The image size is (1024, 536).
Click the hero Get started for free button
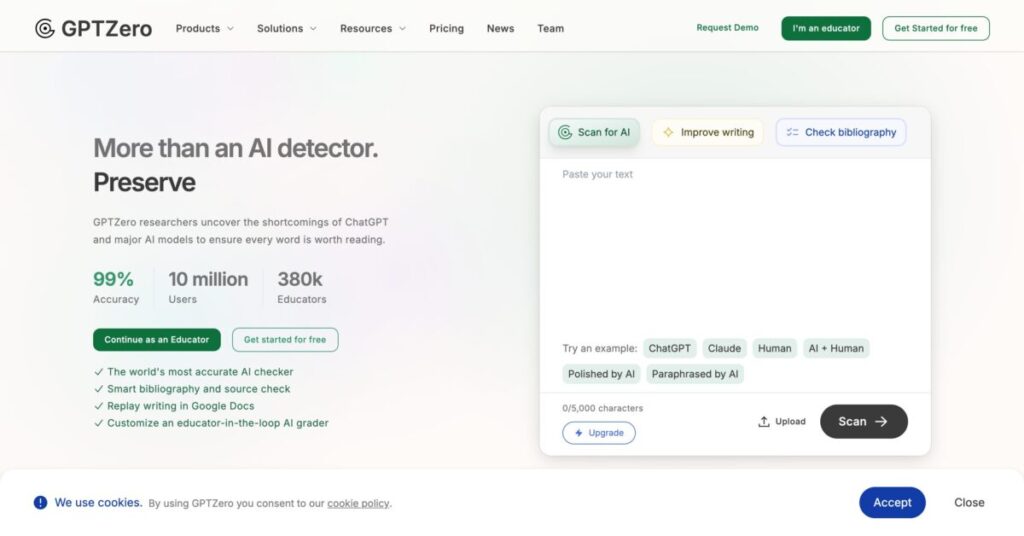[x=285, y=339]
